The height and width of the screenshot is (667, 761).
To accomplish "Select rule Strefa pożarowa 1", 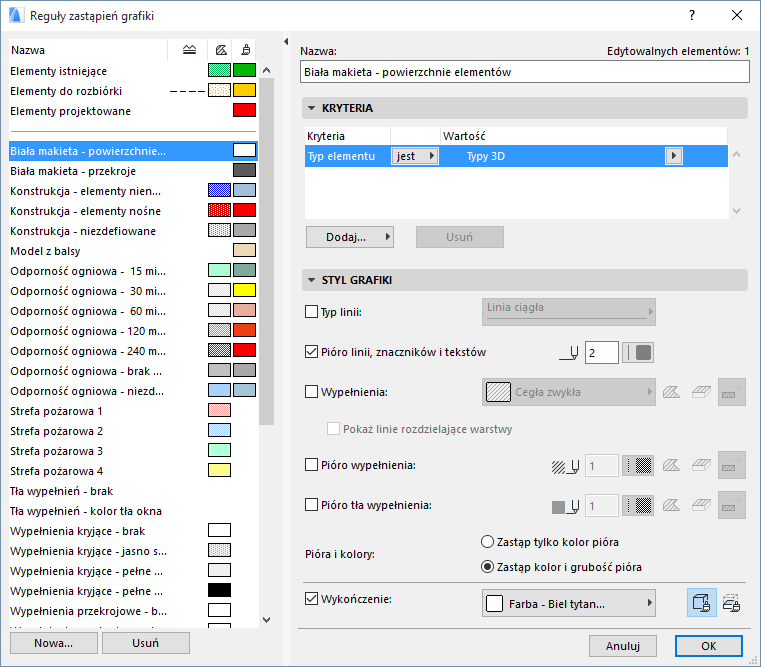I will (x=133, y=411).
